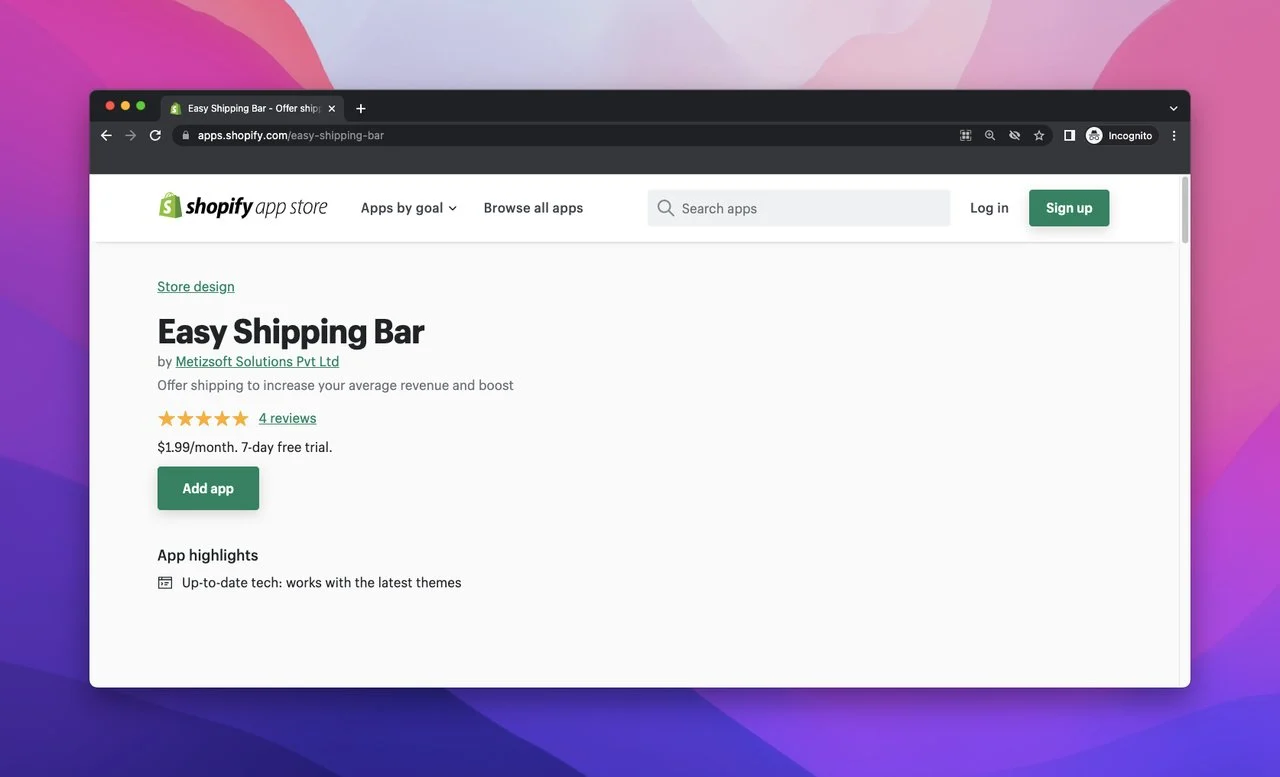Viewport: 1280px width, 777px height.
Task: Open Browse all apps menu item
Action: (x=533, y=208)
